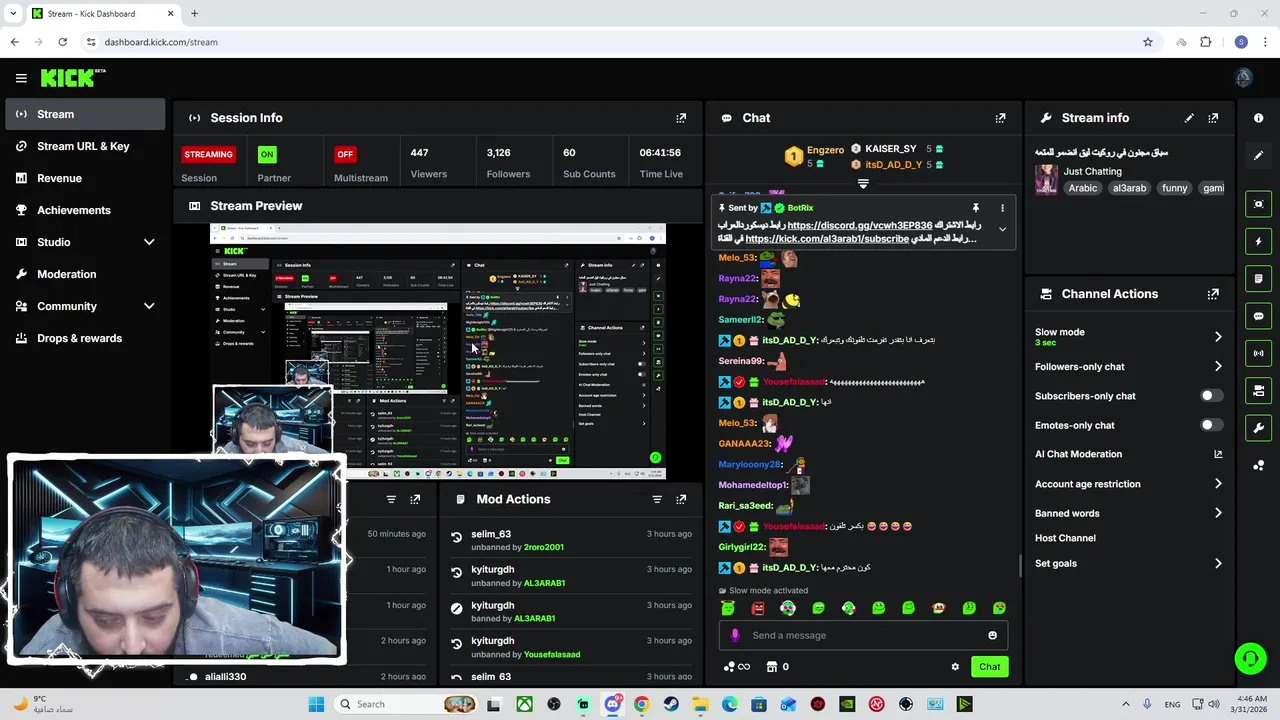The width and height of the screenshot is (1280, 720).
Task: Expand the Studio sidebar section
Action: (149, 242)
